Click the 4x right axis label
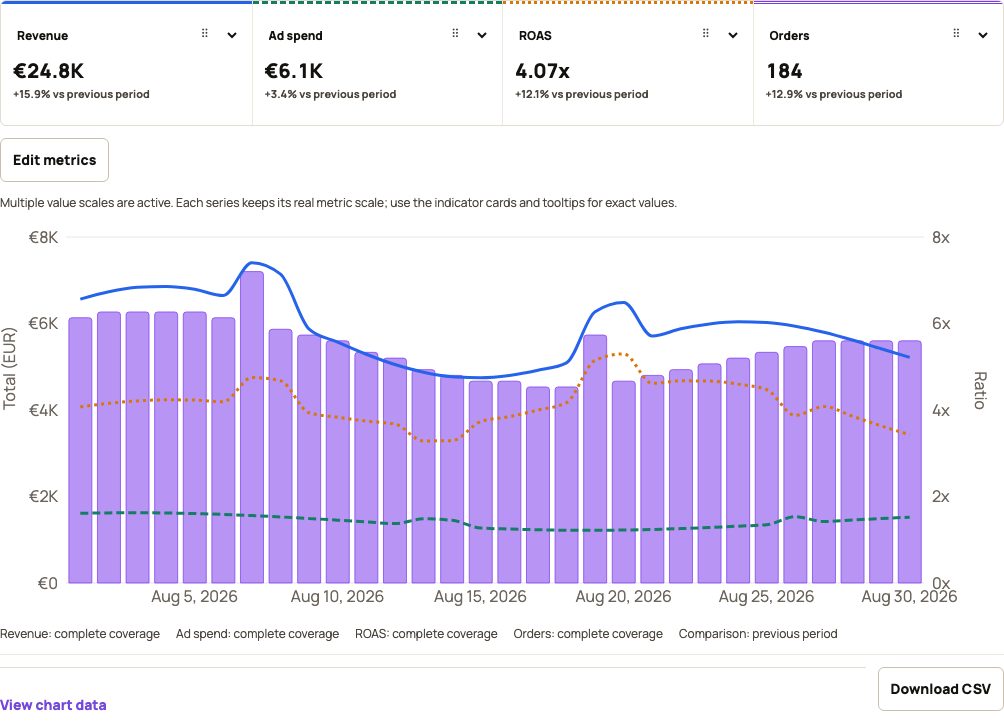The image size is (1004, 727). [x=941, y=411]
